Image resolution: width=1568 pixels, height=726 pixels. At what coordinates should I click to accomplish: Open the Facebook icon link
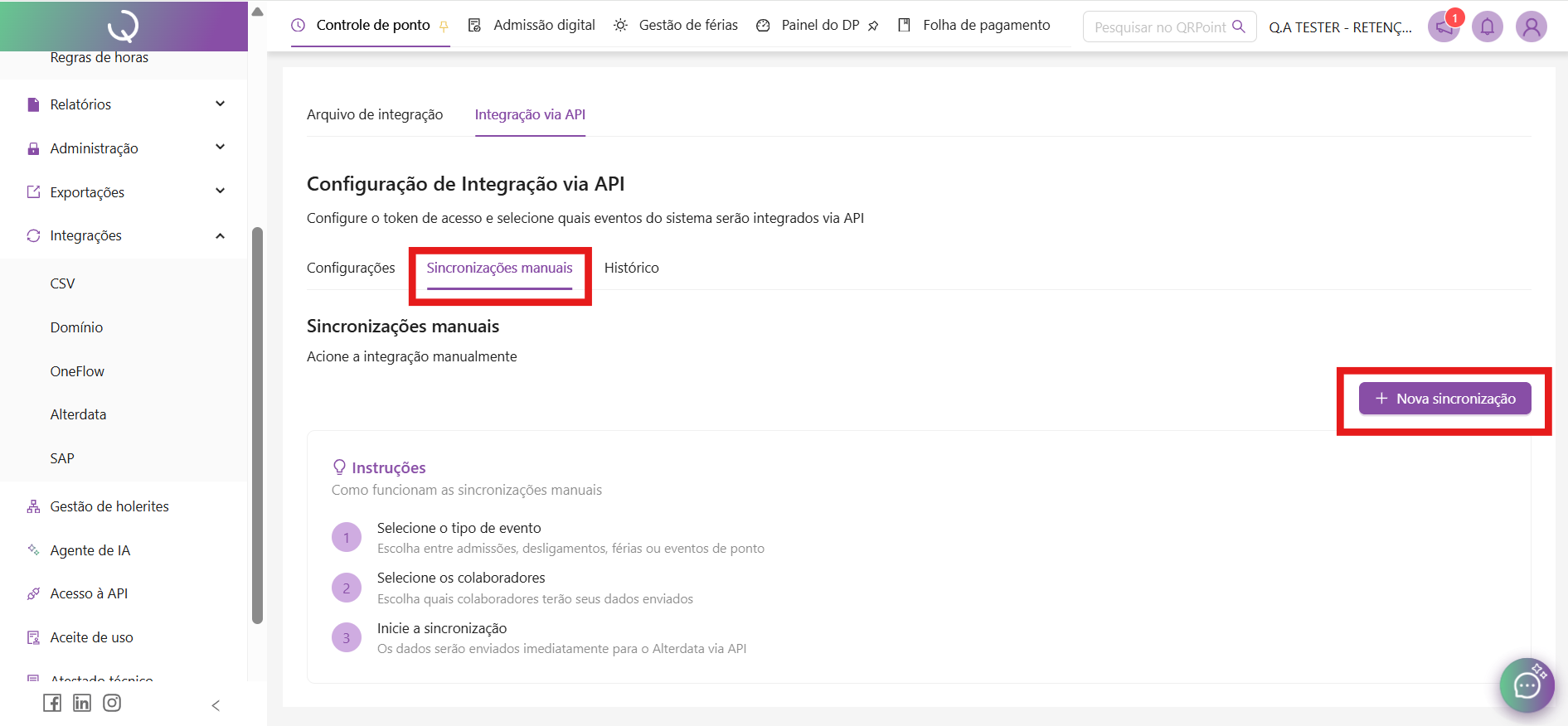point(52,704)
